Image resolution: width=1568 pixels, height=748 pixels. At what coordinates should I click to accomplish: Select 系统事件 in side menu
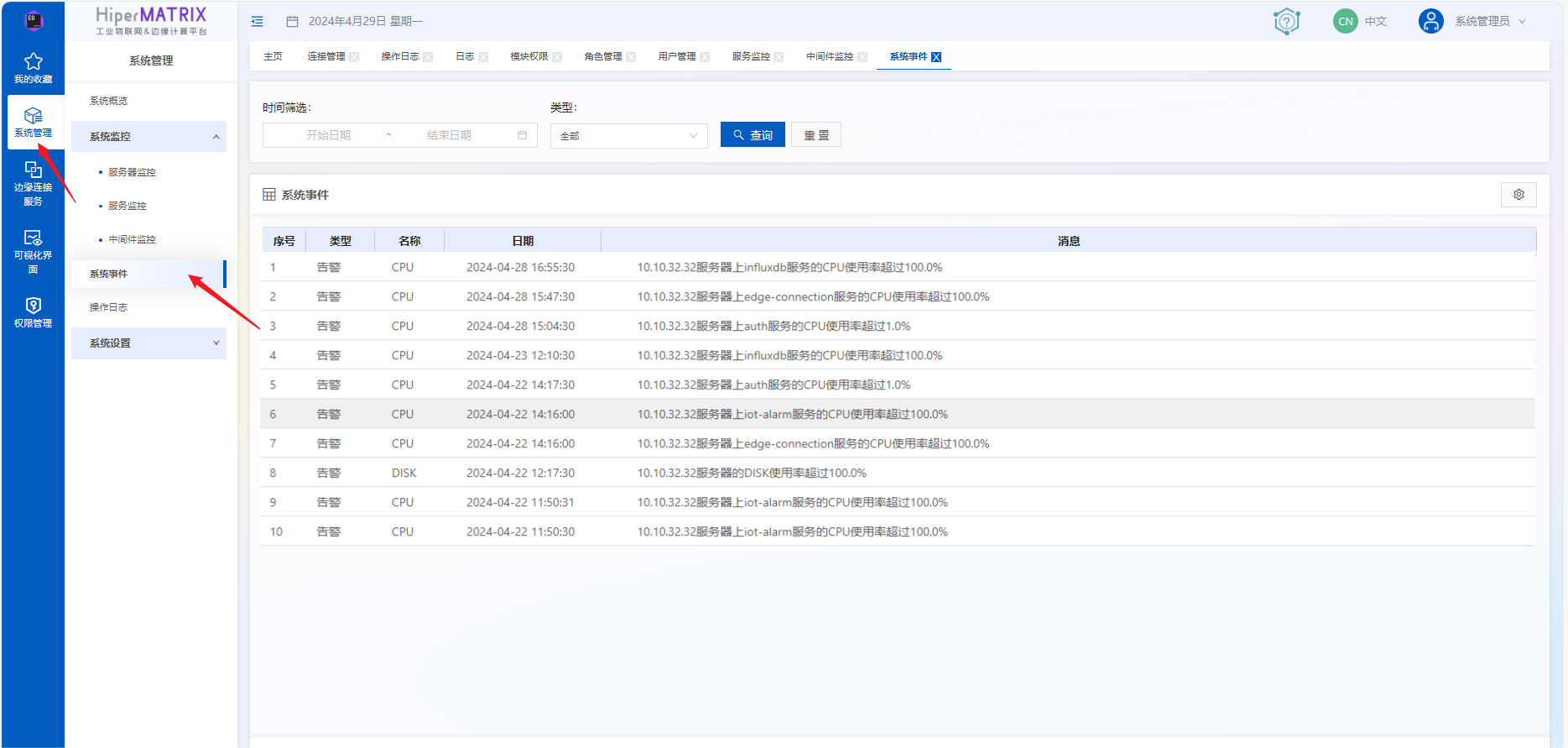pos(148,274)
